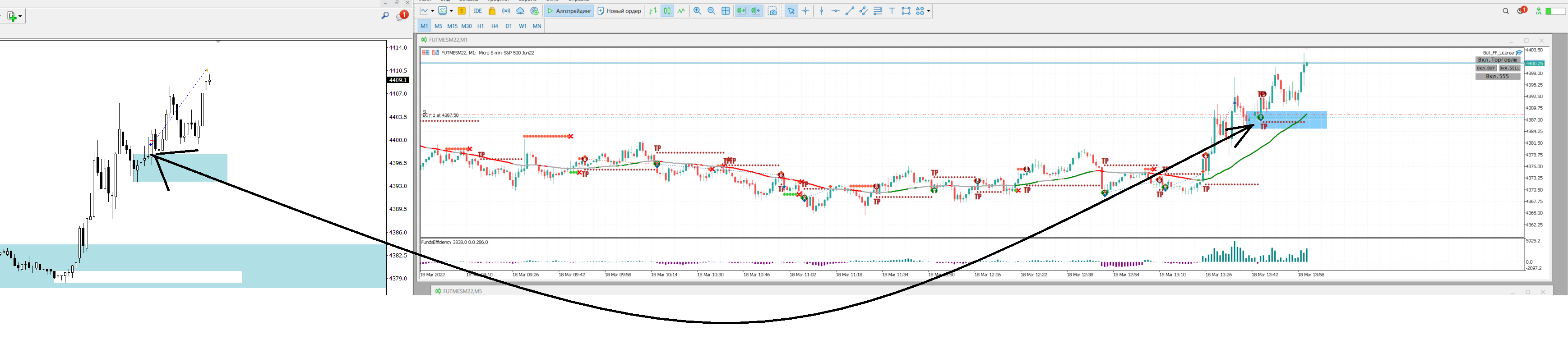This screenshot has width=1568, height=344.
Task: Switch to the M15 timeframe
Action: pyautogui.click(x=452, y=26)
